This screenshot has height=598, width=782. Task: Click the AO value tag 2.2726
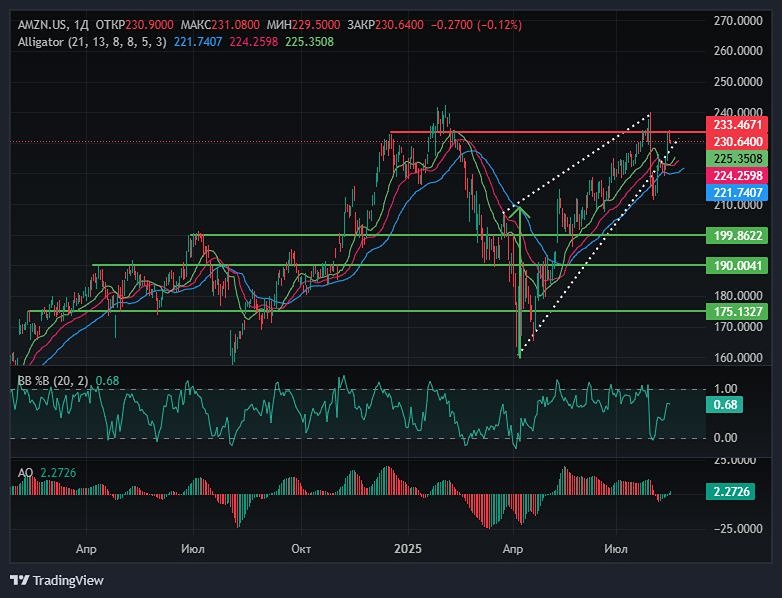coord(731,492)
